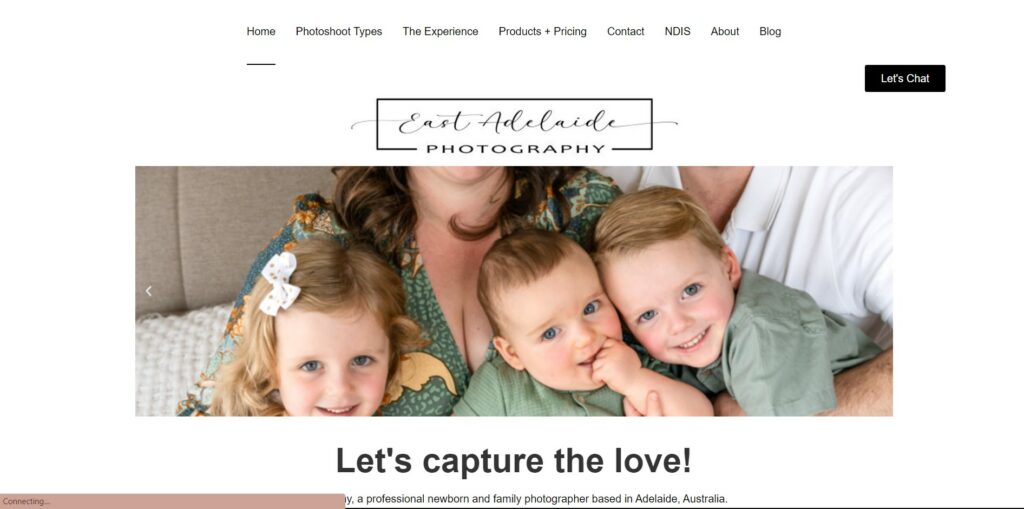Visit the About page
Screen dimensions: 1024x509
coord(724,31)
